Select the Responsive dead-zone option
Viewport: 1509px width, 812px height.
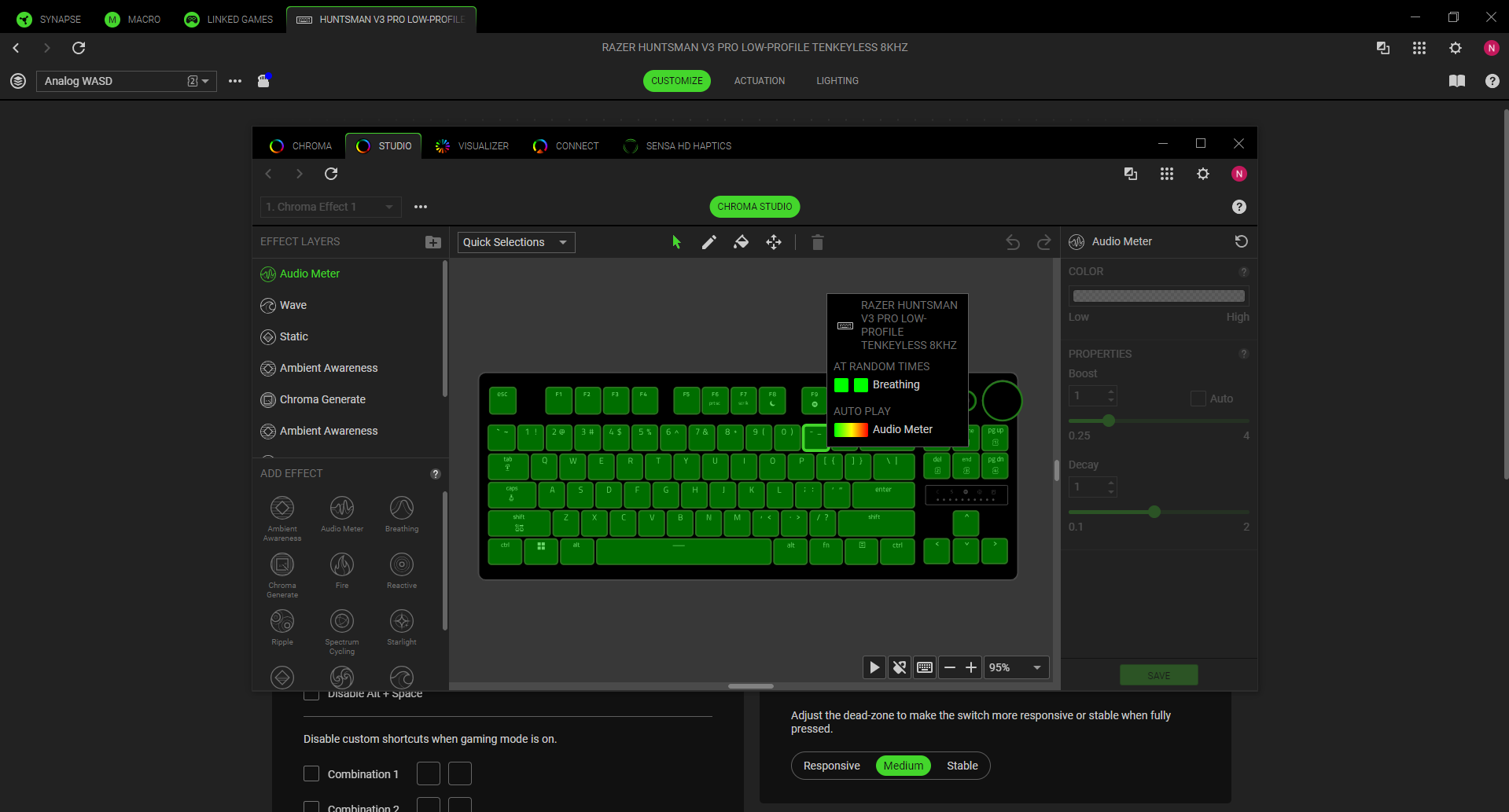[x=832, y=766]
